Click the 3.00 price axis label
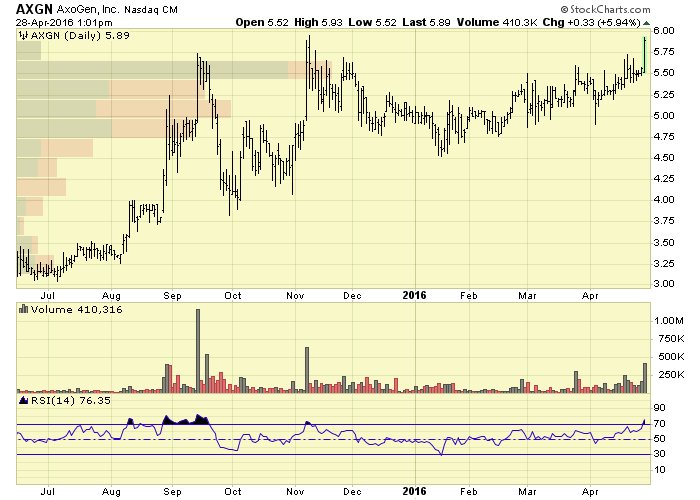The width and height of the screenshot is (700, 500). click(x=664, y=283)
